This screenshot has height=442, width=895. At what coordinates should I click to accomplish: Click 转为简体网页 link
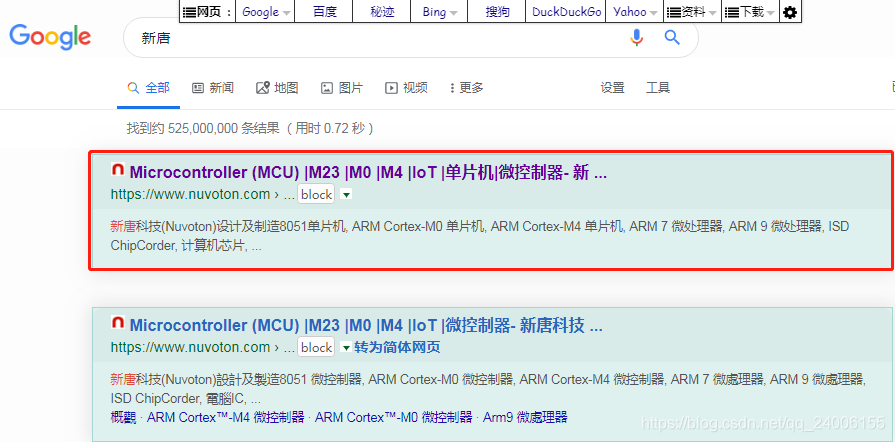[397, 348]
